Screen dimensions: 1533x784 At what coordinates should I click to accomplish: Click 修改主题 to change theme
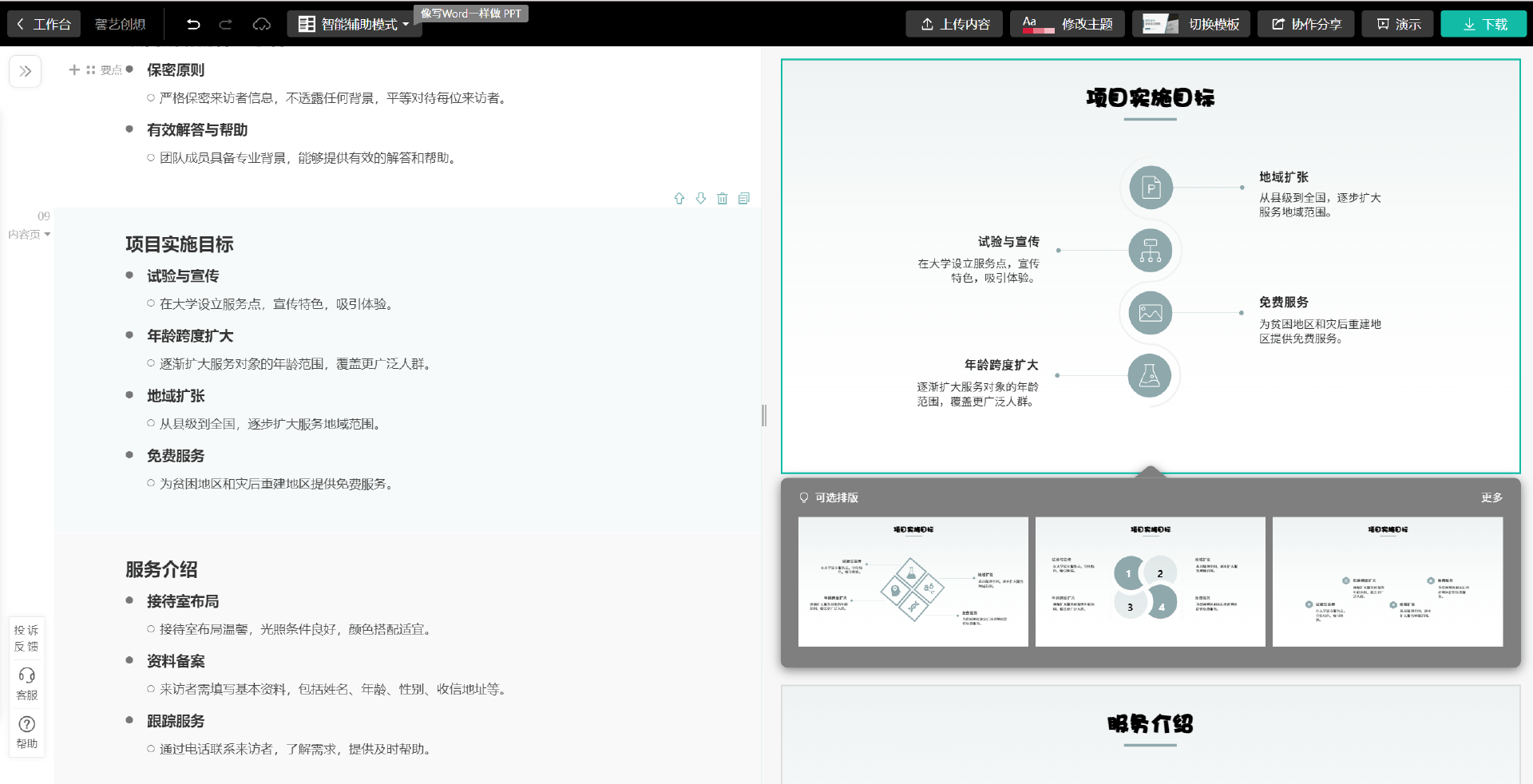1067,24
